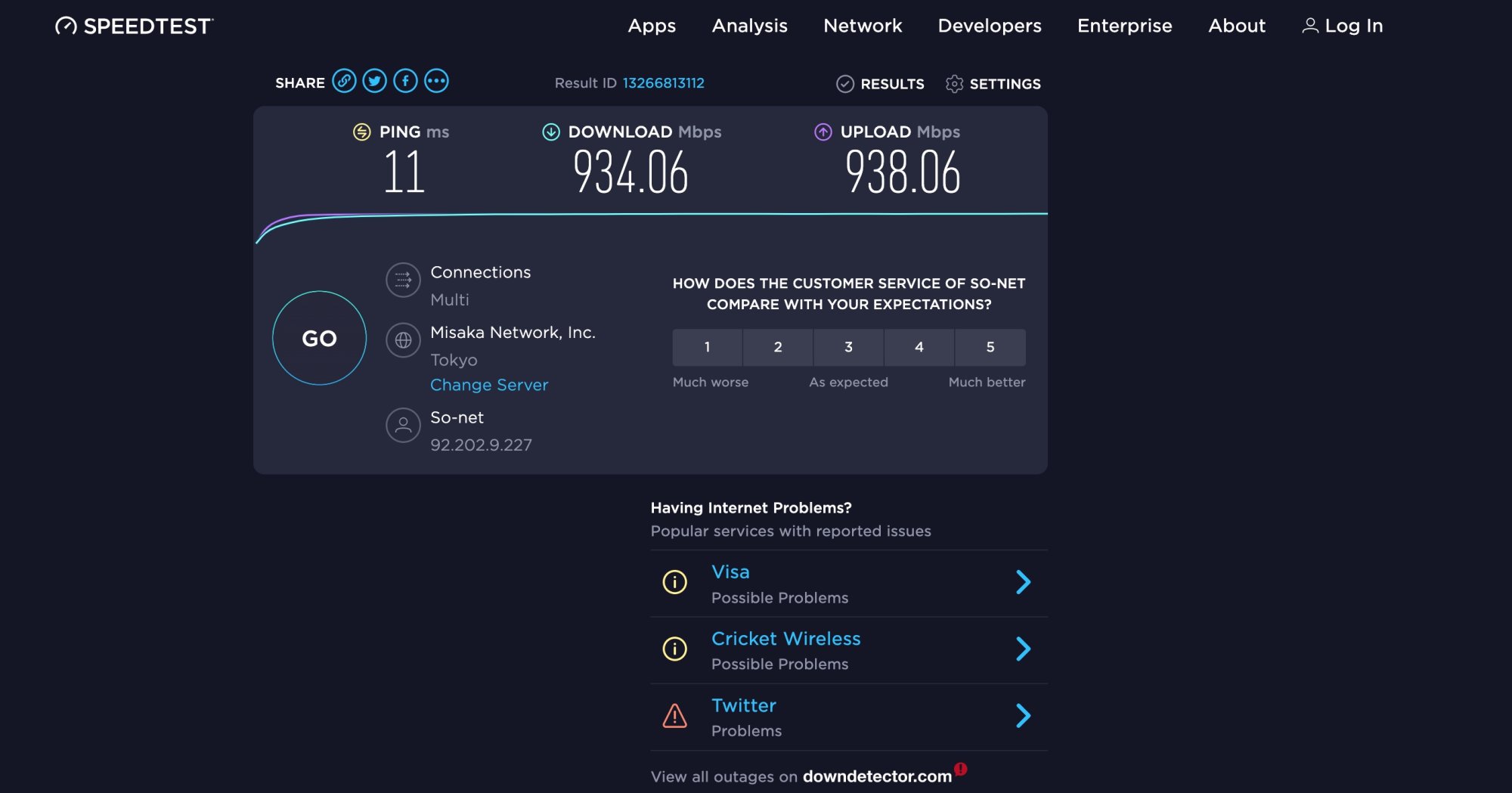Open Result ID 13266813112 link
1512x793 pixels.
coord(664,83)
